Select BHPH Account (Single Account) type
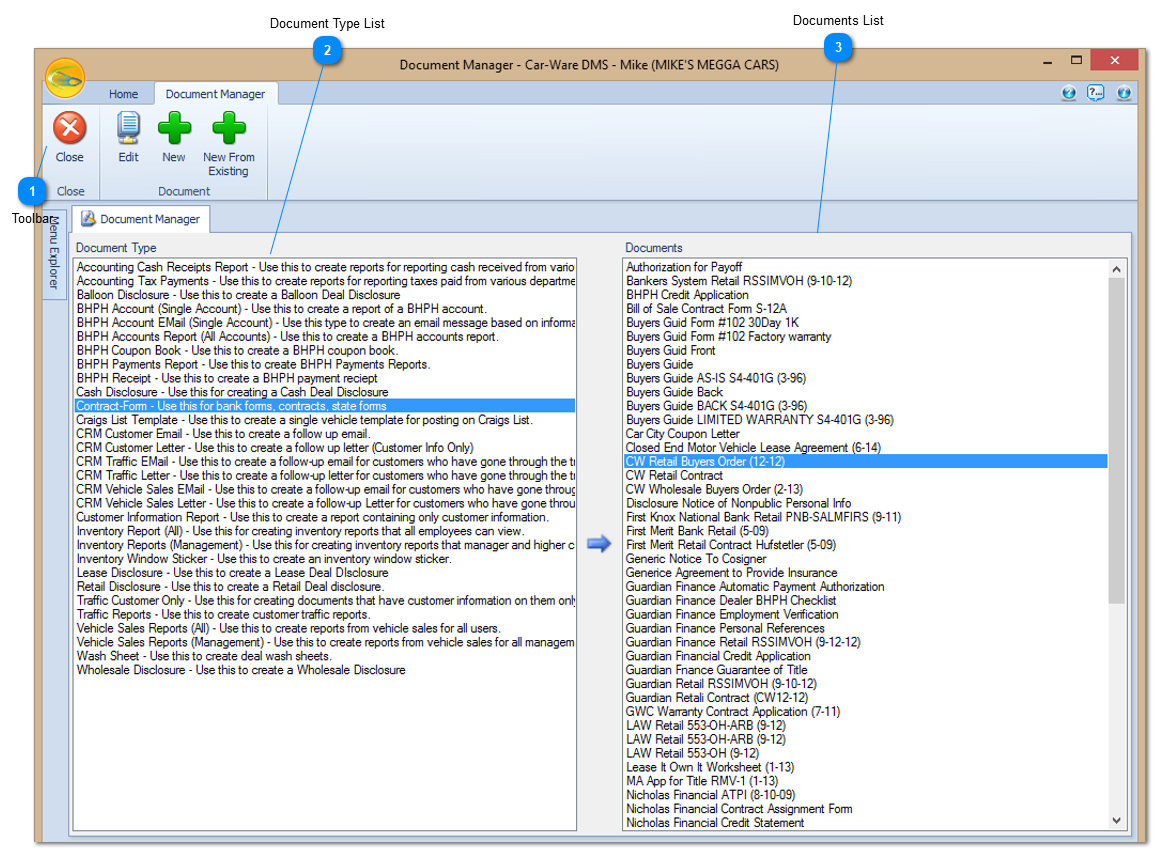This screenshot has width=1155, height=851. [x=325, y=309]
